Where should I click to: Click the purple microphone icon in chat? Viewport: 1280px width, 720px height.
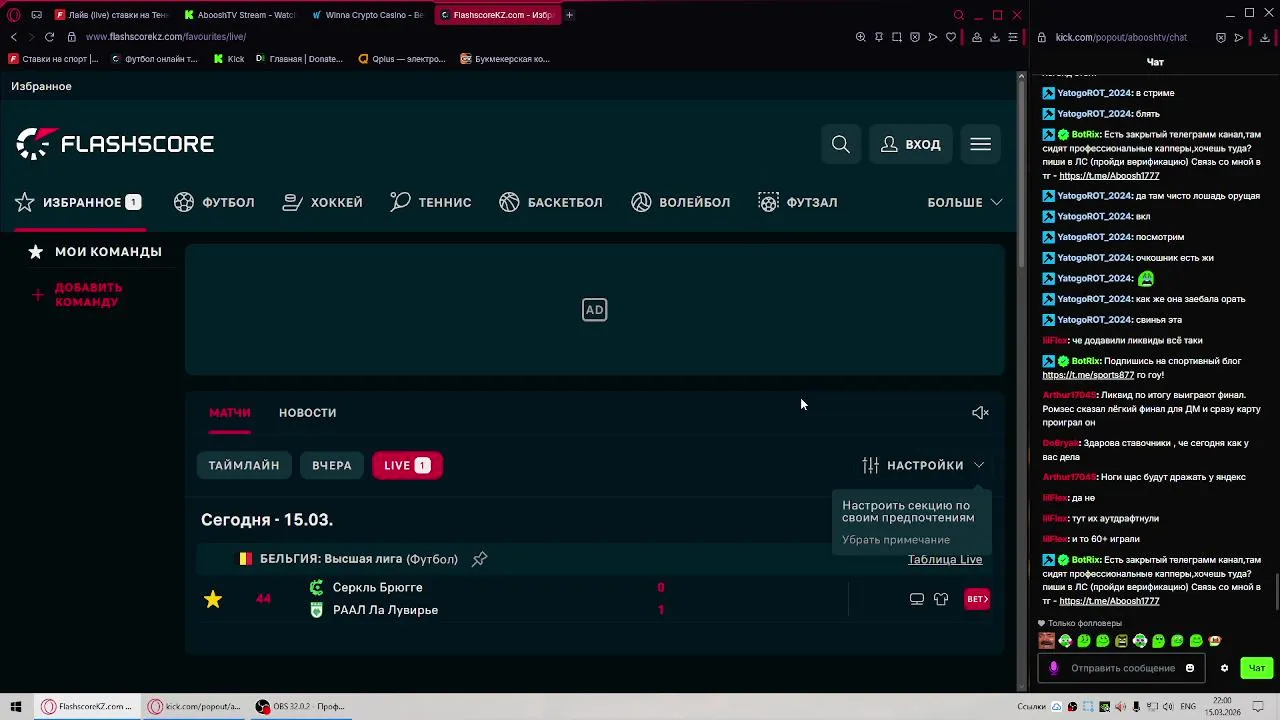point(1053,668)
